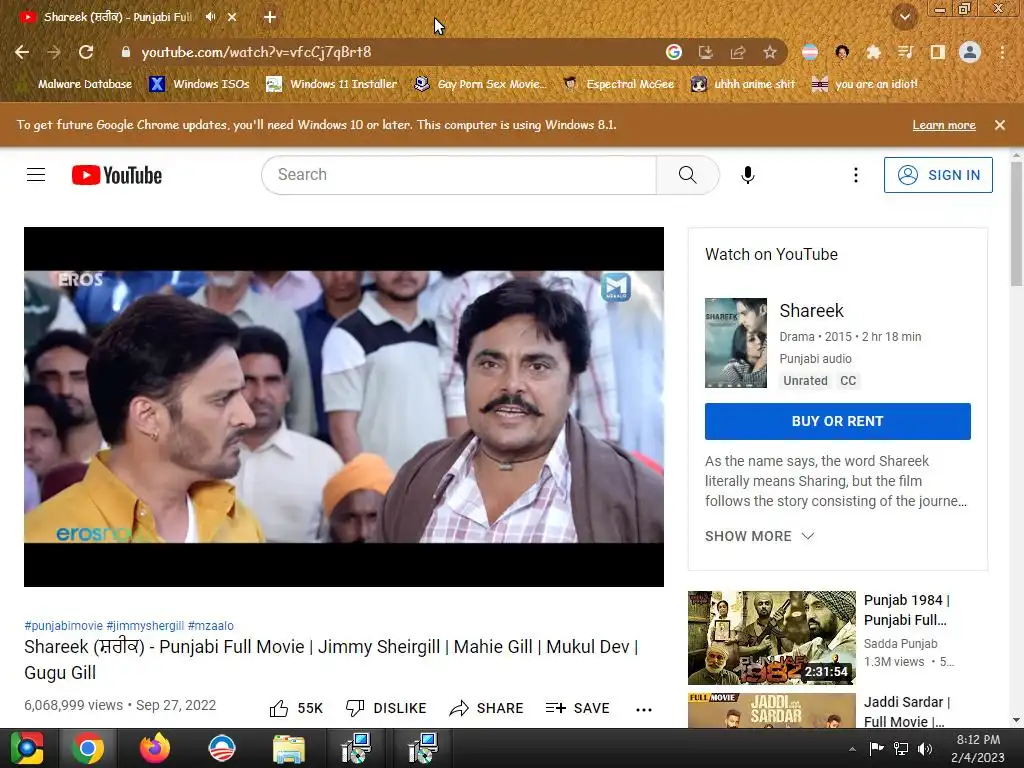Screen dimensions: 1024x768
Task: Open Shareek movie poster thumbnail
Action: [x=736, y=343]
